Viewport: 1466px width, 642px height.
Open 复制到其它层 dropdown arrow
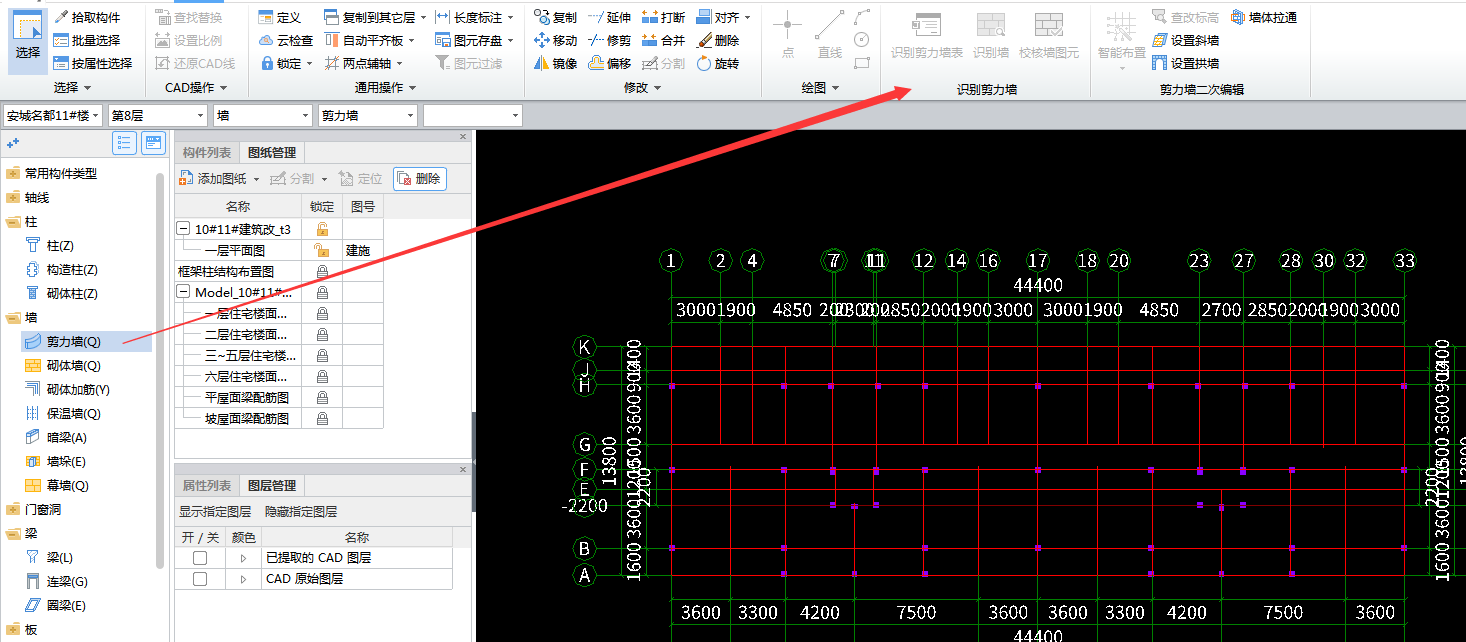coord(424,17)
